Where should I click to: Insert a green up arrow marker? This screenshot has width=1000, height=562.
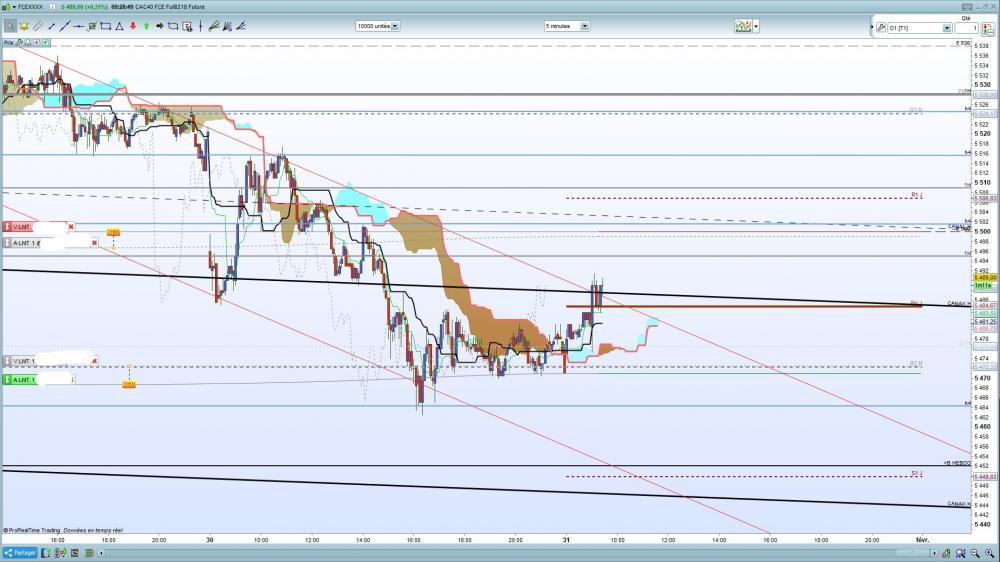[146, 26]
